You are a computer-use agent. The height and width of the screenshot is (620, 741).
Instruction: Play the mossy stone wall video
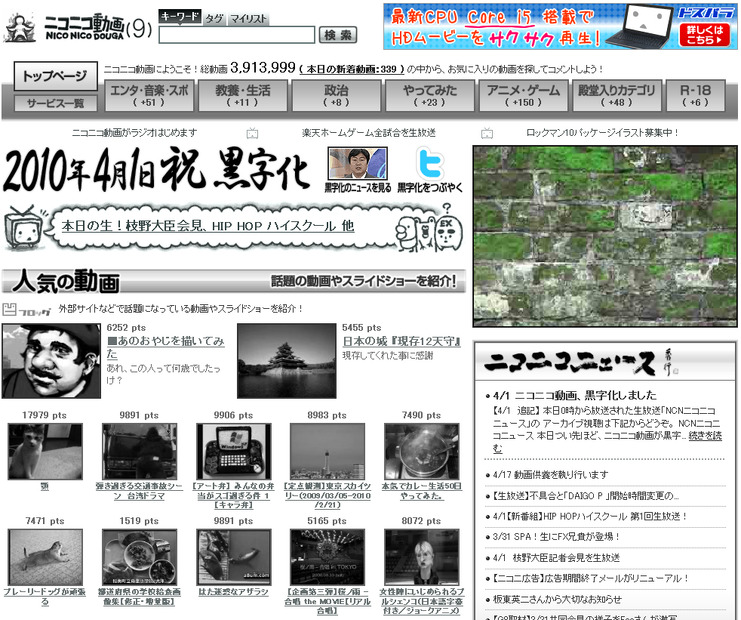click(605, 236)
